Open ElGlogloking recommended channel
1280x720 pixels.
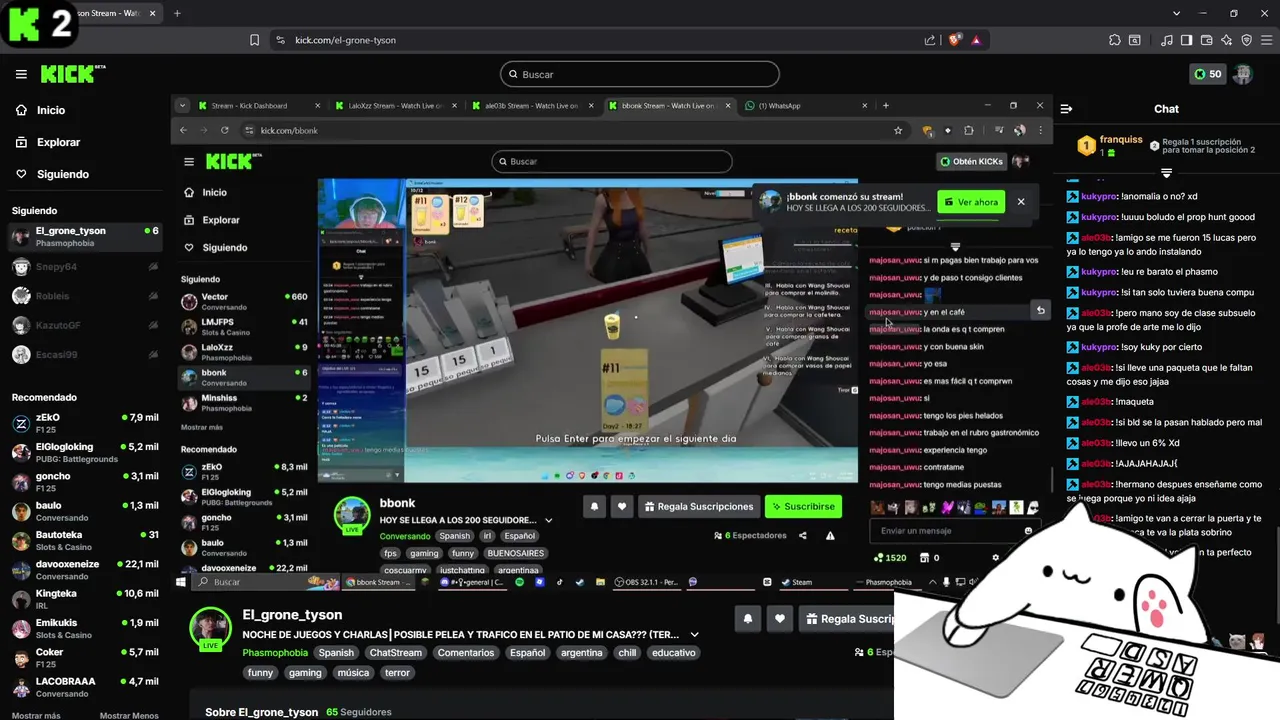(x=85, y=452)
